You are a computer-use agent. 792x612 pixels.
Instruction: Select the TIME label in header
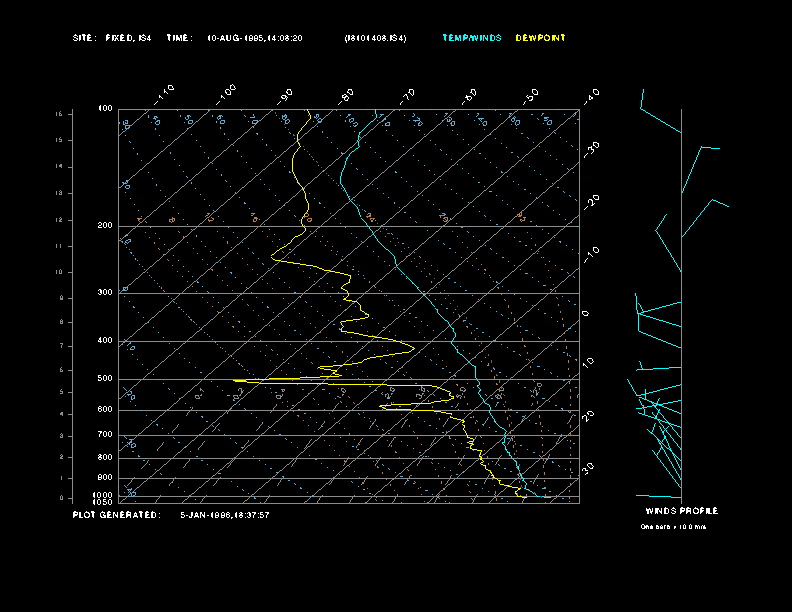point(179,38)
